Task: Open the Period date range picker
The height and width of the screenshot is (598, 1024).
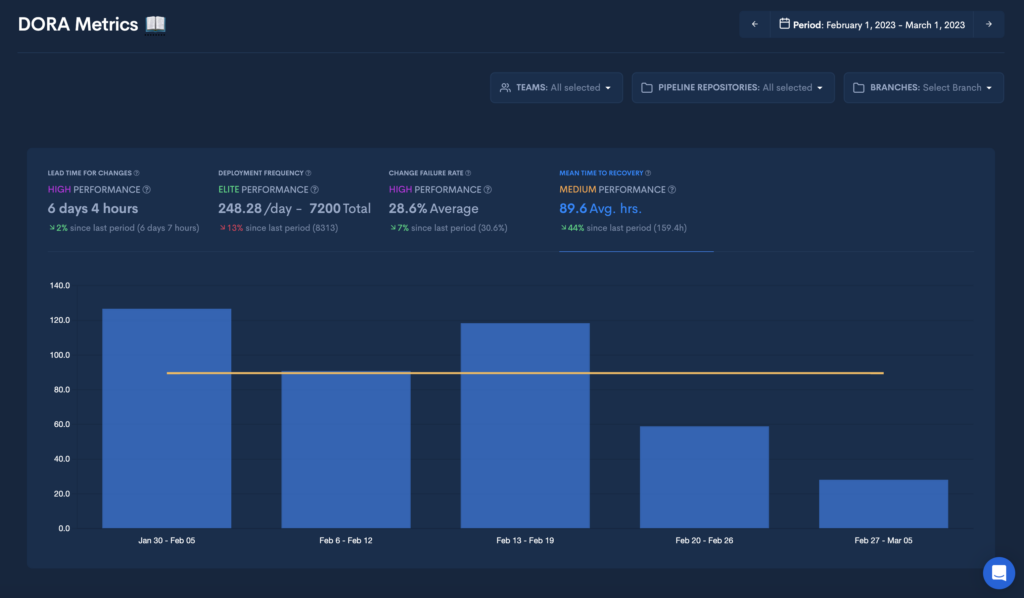Action: coord(872,24)
